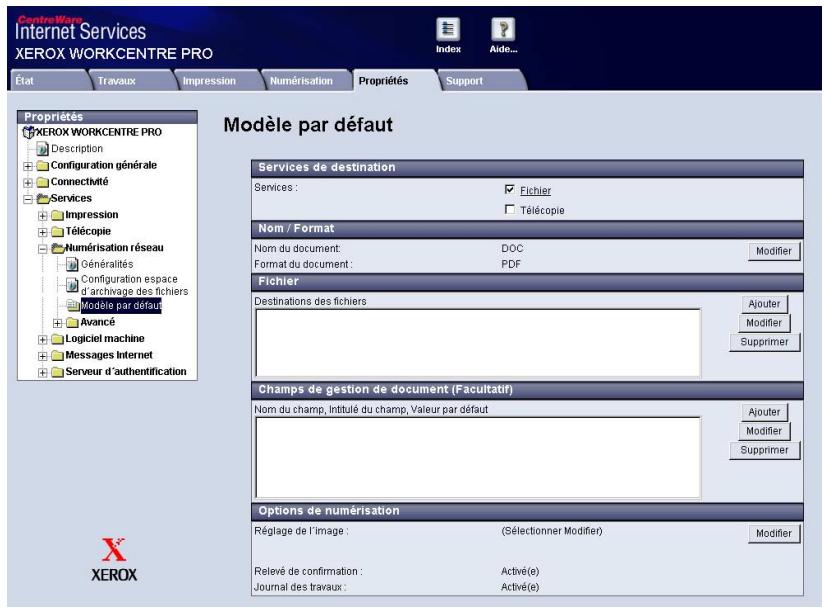Click the (Sélectionner Modifier) text
This screenshot has height=609, width=824.
(x=551, y=531)
